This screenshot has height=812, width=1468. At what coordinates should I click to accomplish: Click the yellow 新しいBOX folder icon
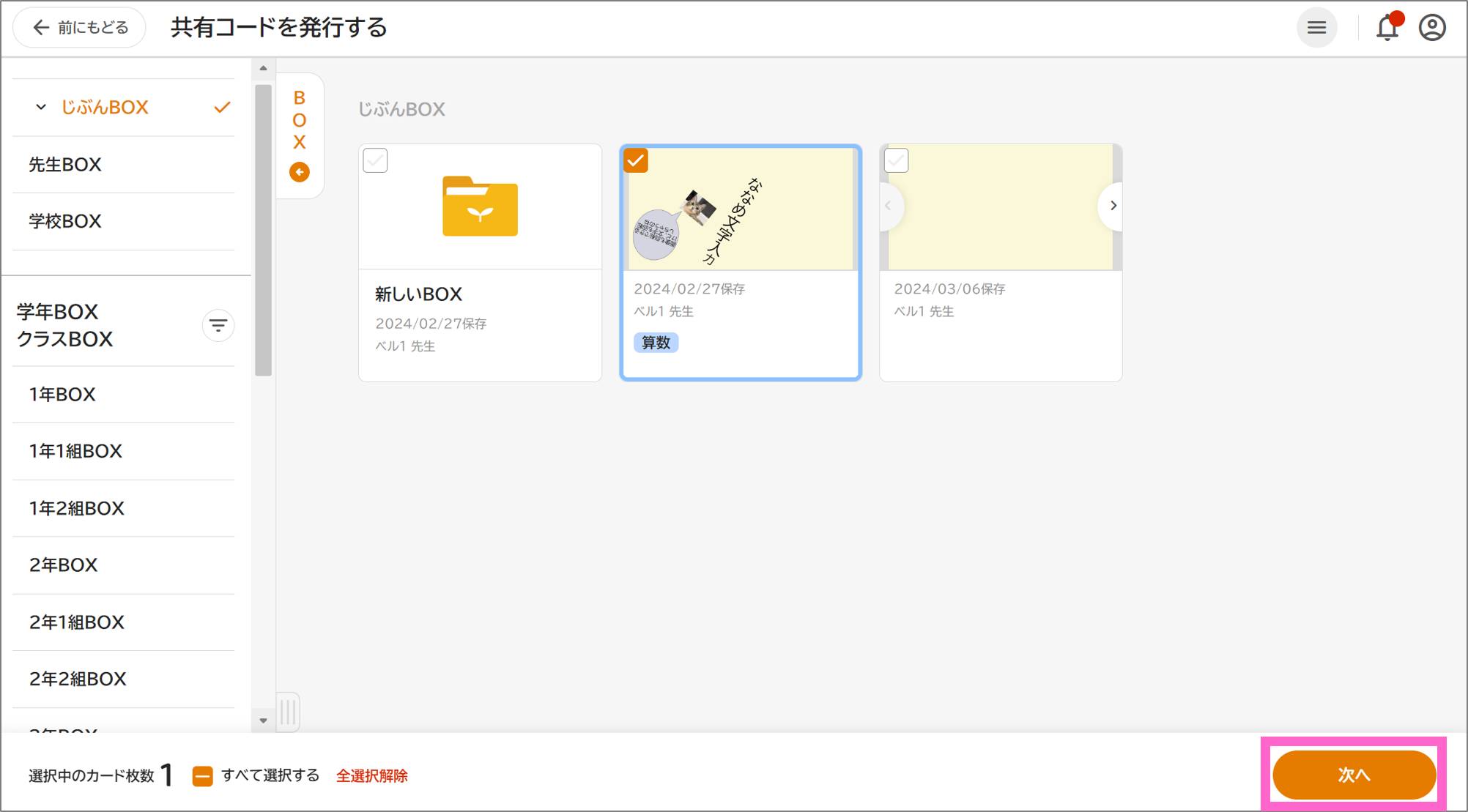point(480,206)
